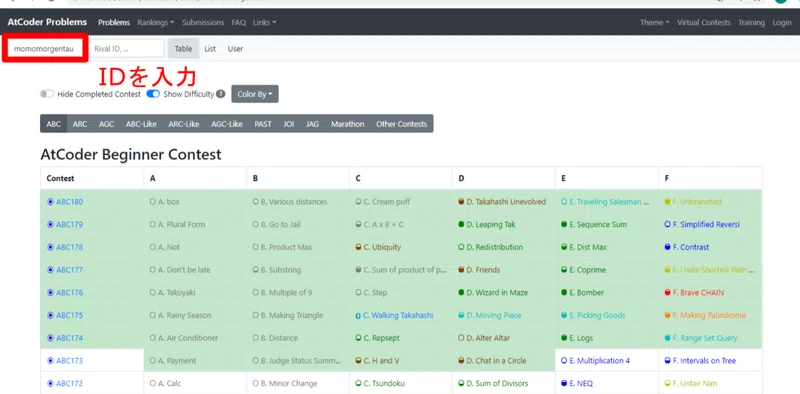Click the circle icon beside ABC176
Viewport: 800px width, 394px height.
[51, 292]
